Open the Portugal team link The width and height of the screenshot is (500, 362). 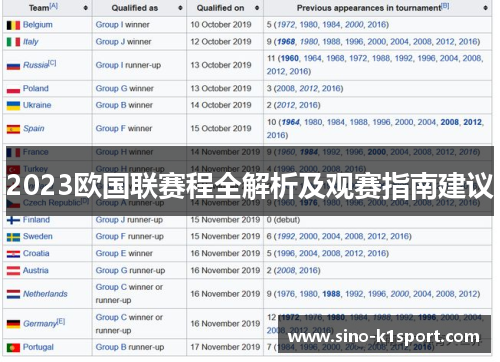pyautogui.click(x=38, y=347)
